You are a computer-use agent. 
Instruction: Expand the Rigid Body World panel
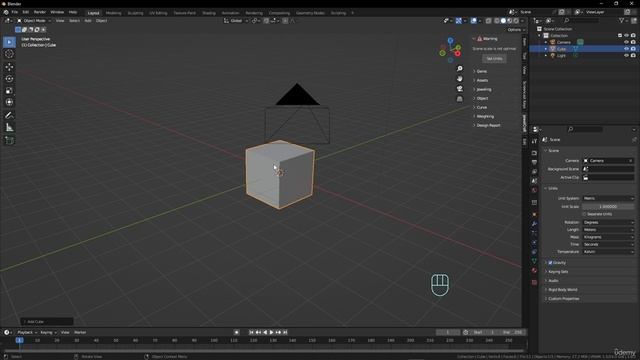point(562,289)
